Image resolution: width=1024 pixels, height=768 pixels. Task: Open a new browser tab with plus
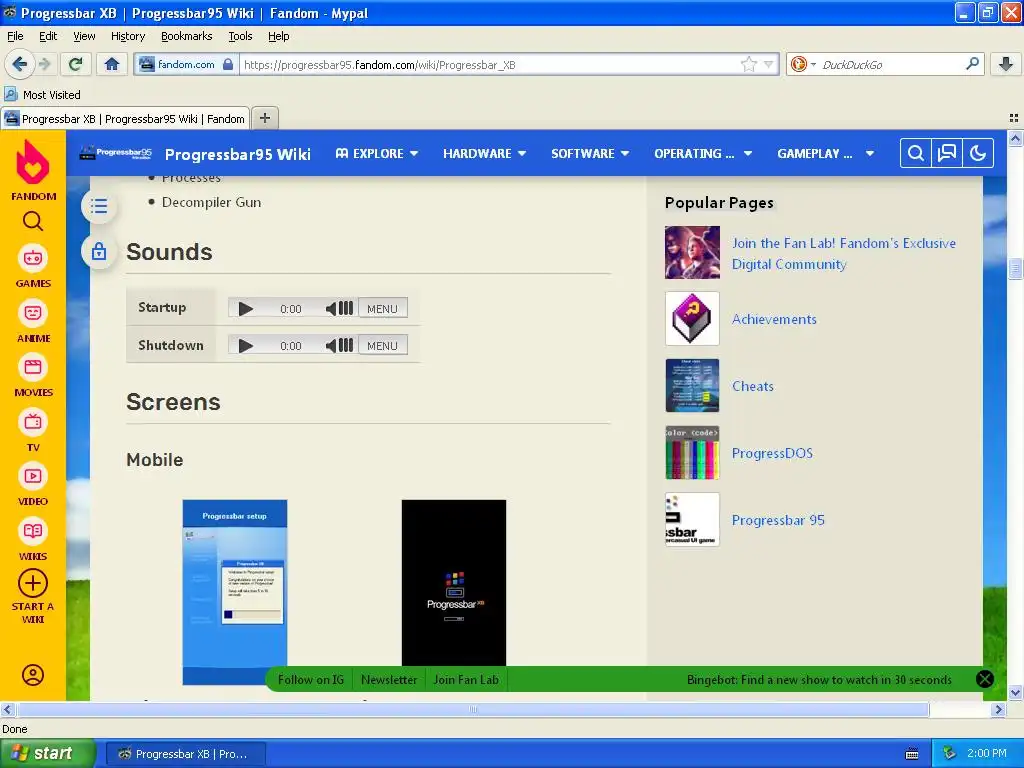click(x=264, y=118)
